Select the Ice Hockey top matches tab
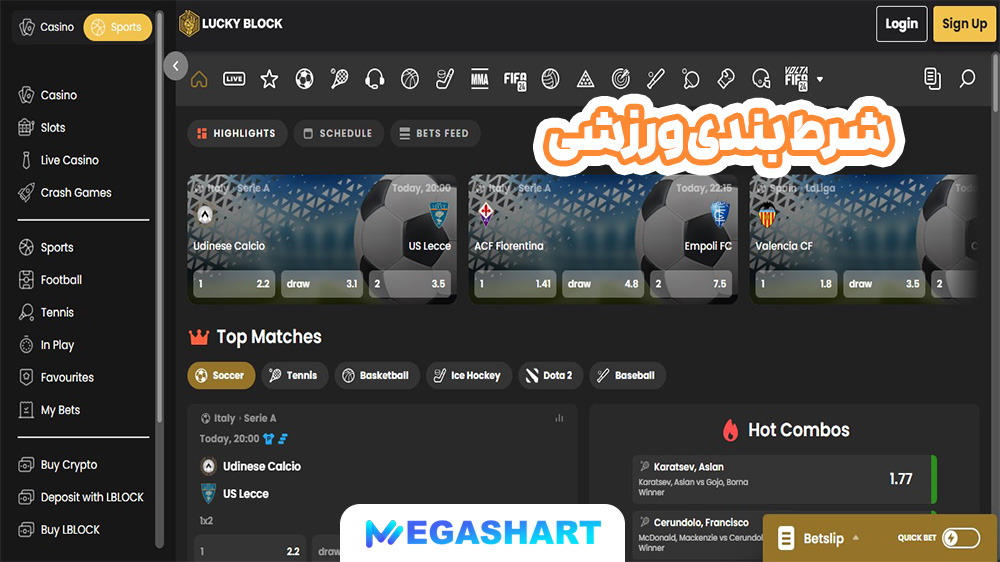 pyautogui.click(x=469, y=375)
